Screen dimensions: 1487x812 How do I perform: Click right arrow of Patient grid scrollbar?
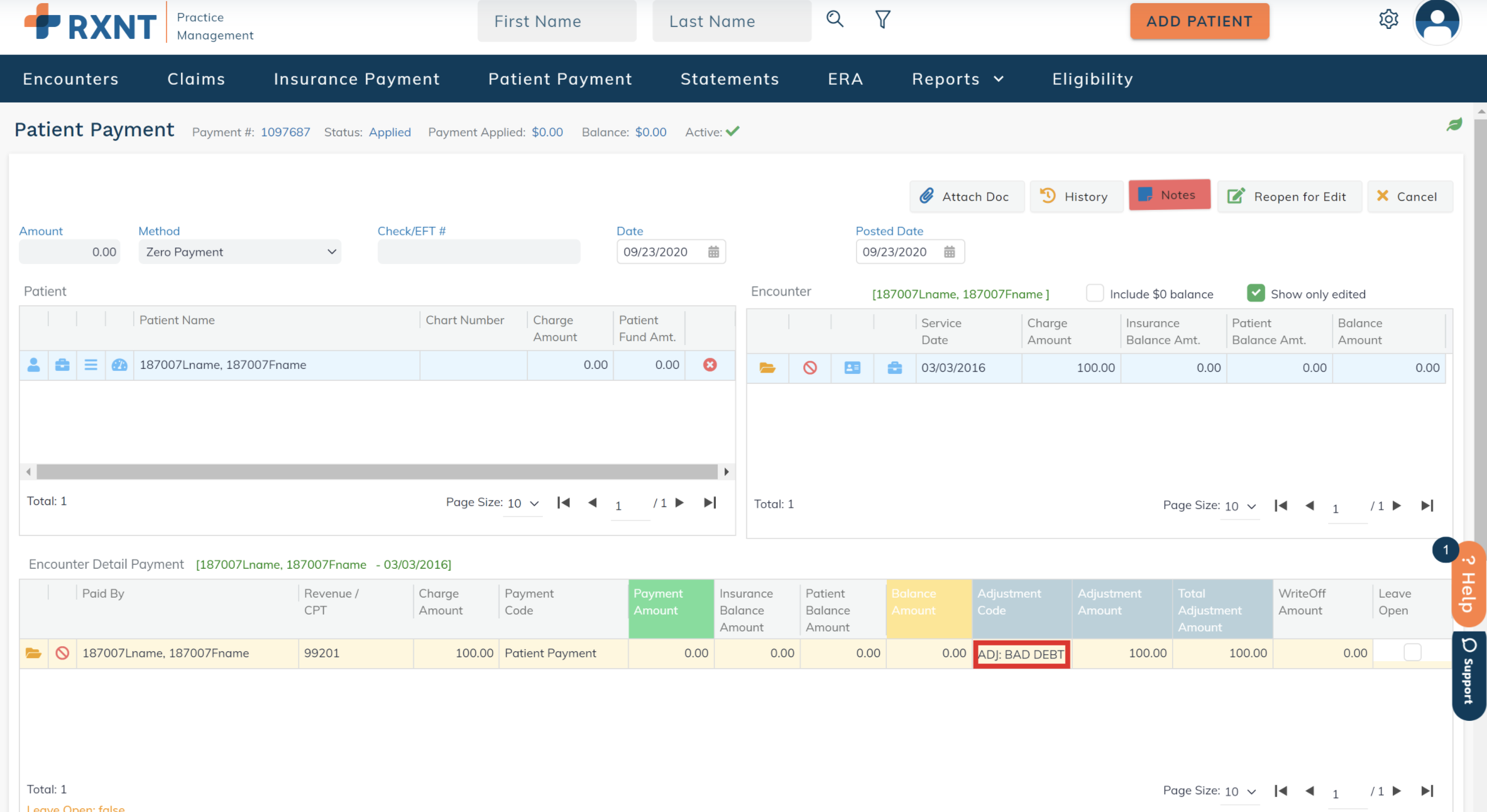[x=727, y=471]
